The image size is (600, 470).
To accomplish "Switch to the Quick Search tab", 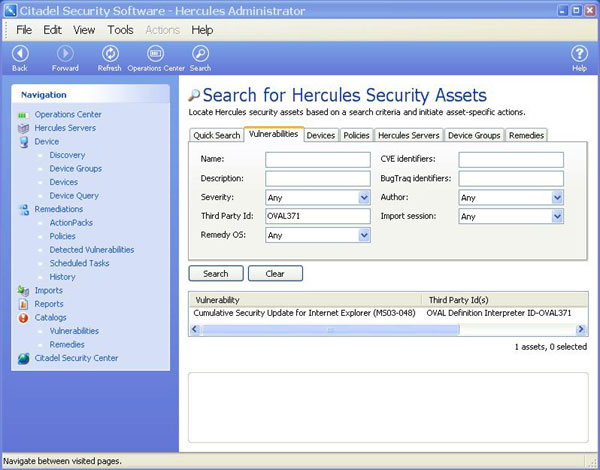I will [216, 135].
